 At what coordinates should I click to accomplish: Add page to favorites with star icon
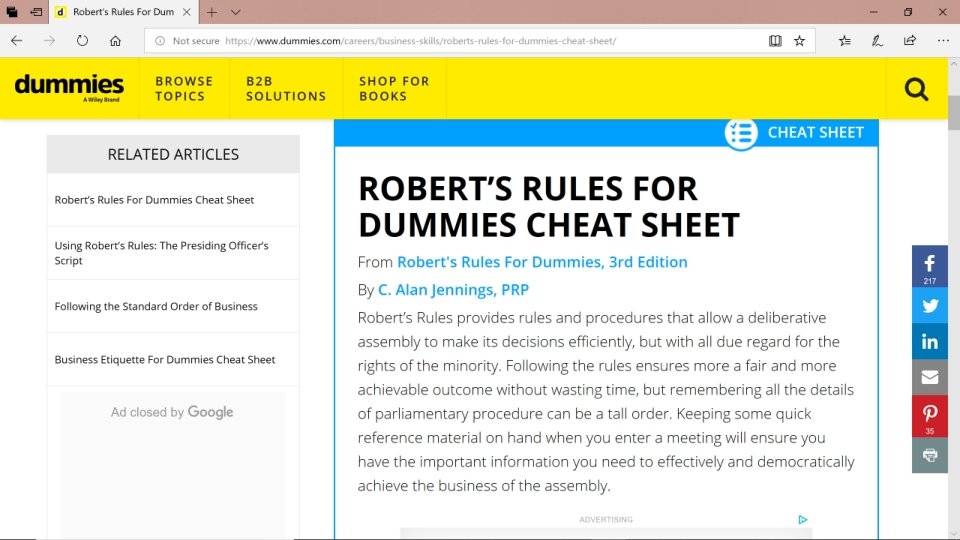click(800, 41)
